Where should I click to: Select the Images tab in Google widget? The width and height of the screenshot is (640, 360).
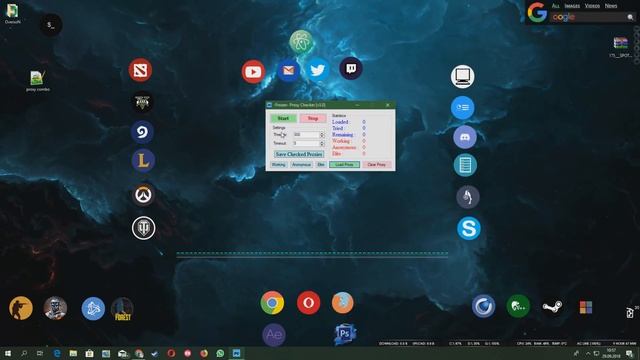point(572,6)
